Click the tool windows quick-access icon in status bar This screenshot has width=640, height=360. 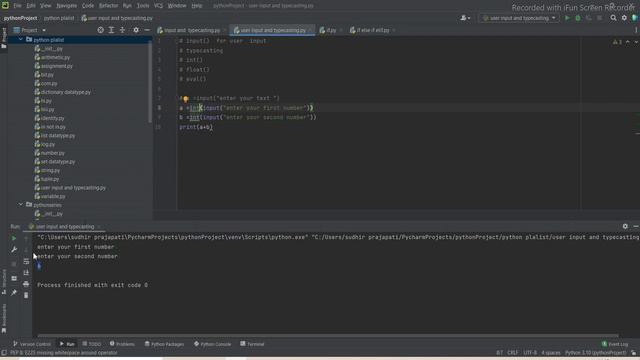point(4,353)
